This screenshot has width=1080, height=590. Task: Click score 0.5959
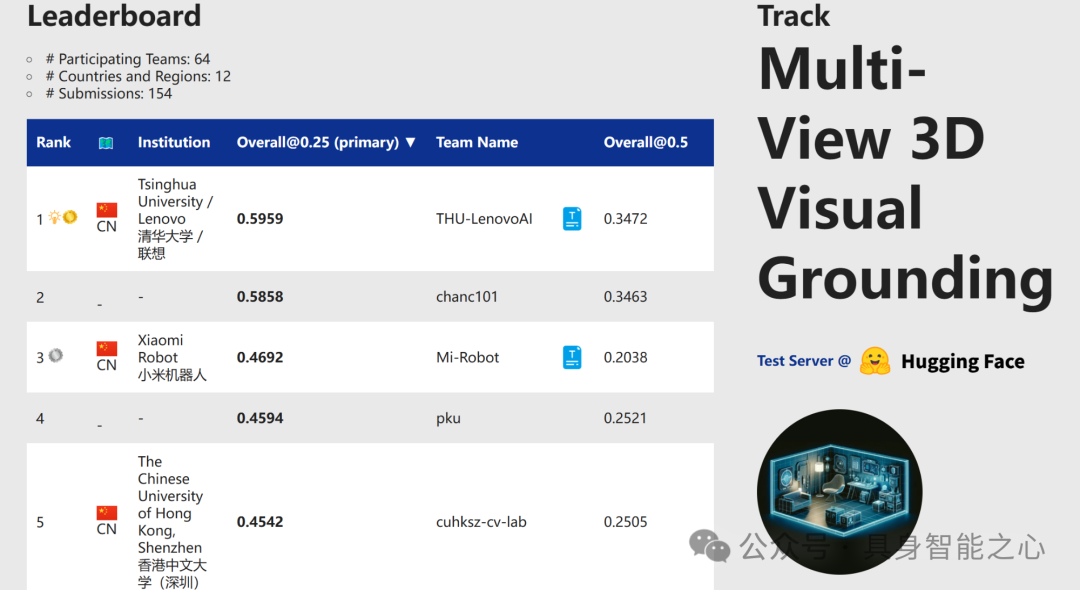click(x=260, y=219)
